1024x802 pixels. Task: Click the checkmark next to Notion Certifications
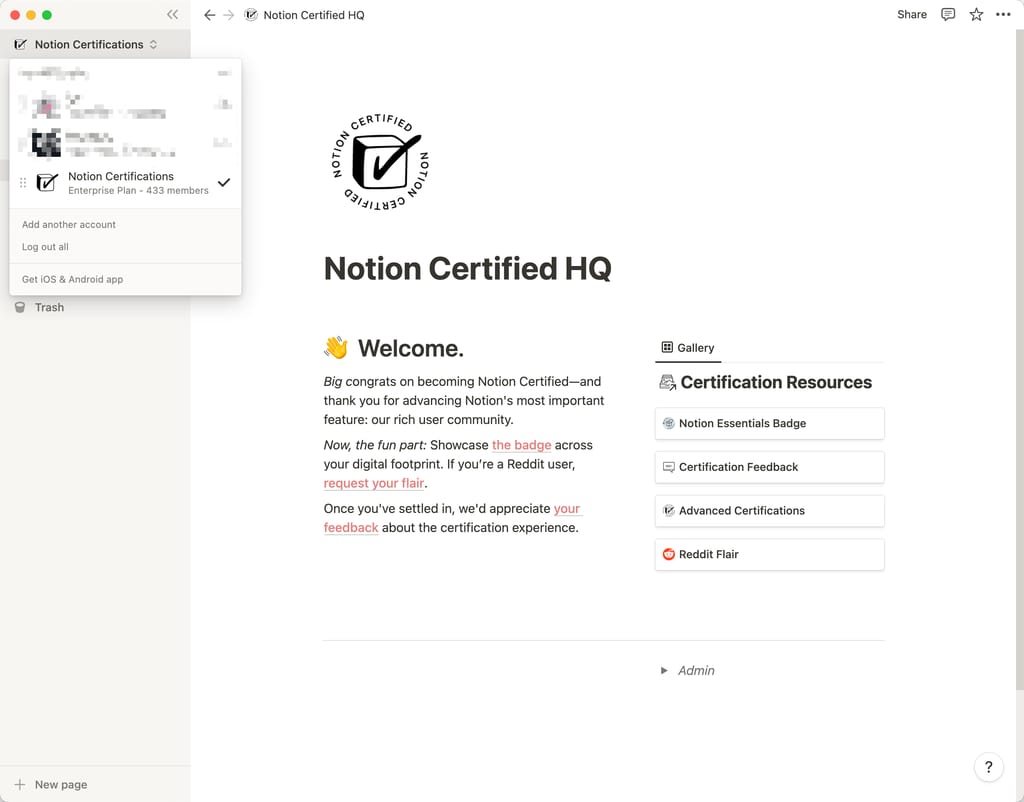tap(224, 182)
